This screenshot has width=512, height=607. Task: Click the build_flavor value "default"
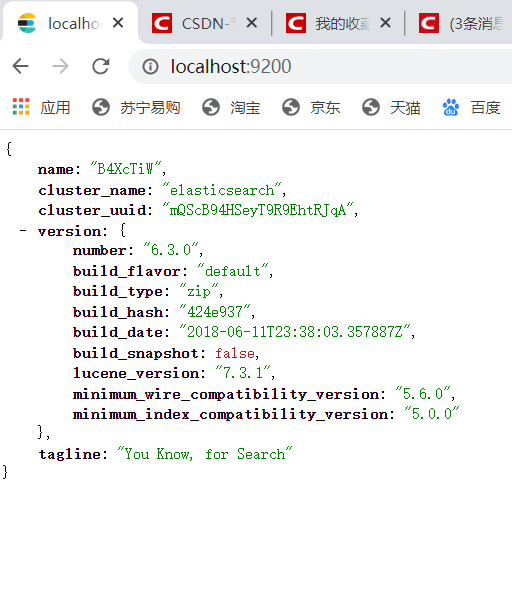tap(233, 271)
